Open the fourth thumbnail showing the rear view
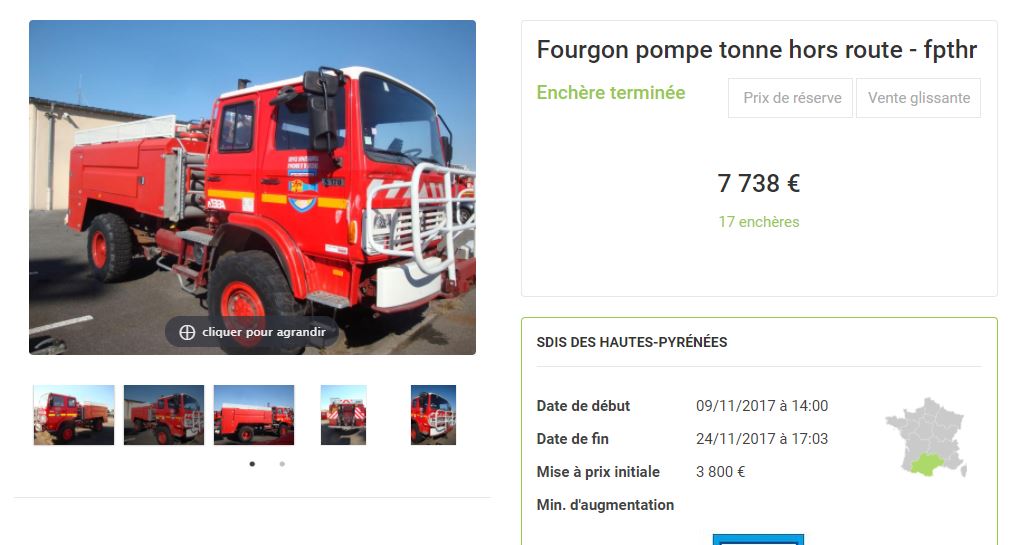 344,415
